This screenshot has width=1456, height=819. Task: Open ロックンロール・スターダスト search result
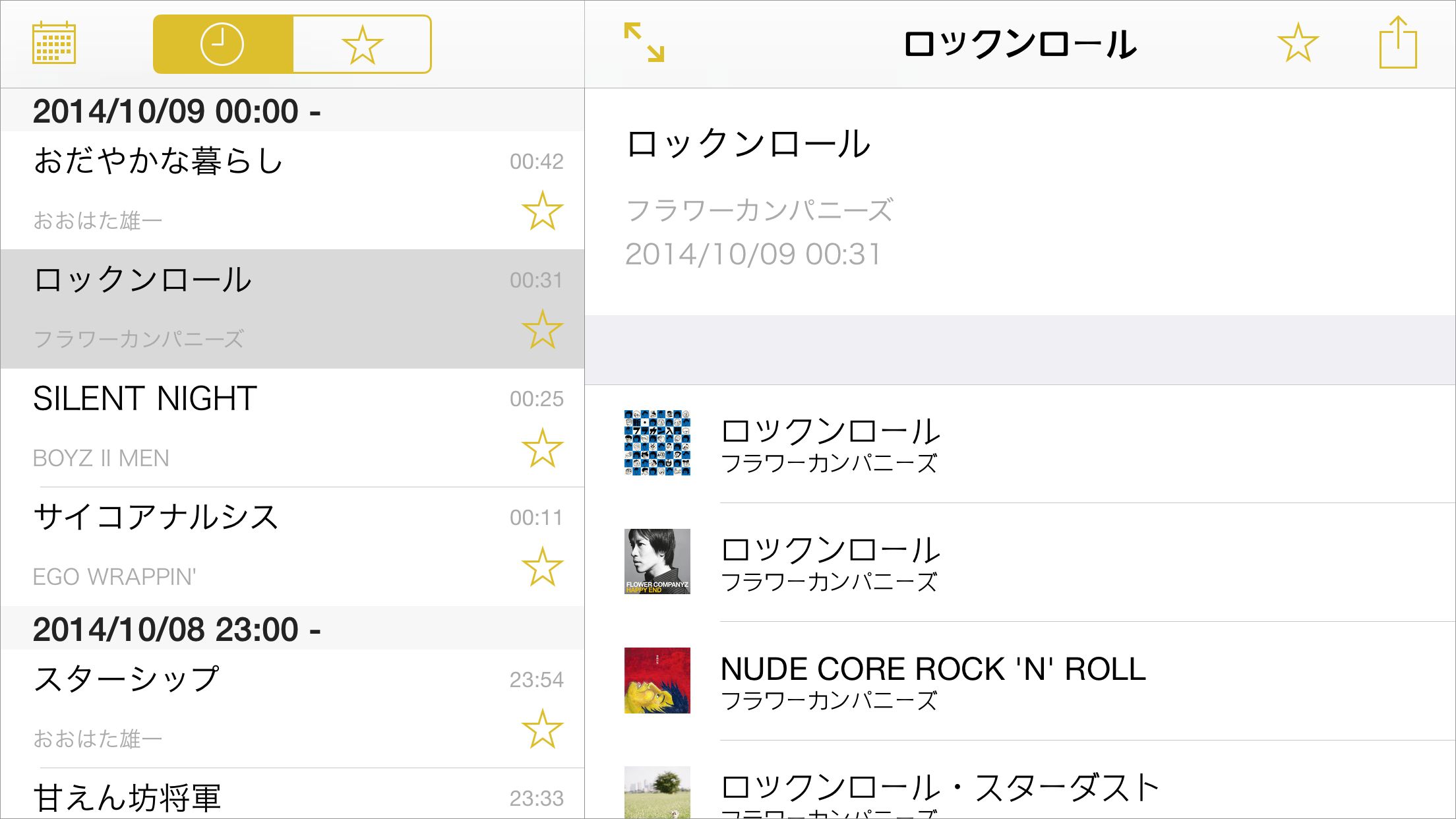click(940, 791)
